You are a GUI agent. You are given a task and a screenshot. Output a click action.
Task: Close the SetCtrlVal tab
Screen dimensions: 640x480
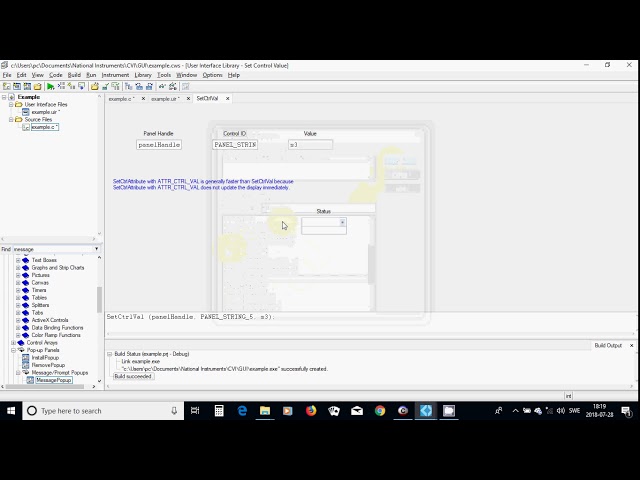coord(228,98)
